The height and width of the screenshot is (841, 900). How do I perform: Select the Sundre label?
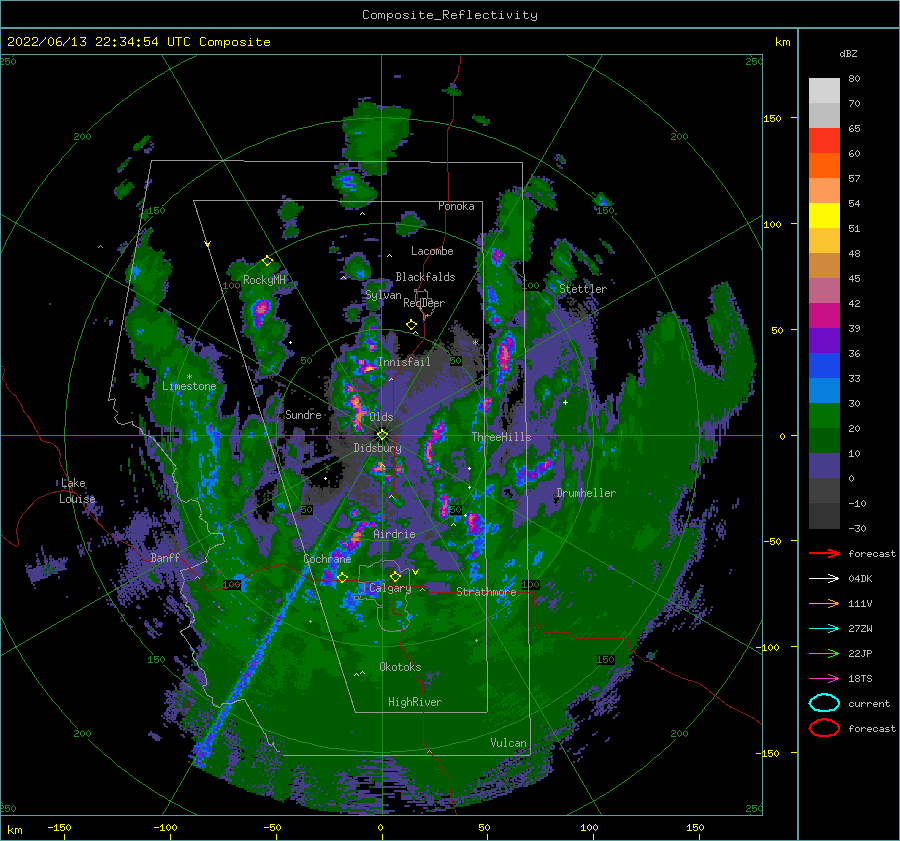pyautogui.click(x=303, y=414)
